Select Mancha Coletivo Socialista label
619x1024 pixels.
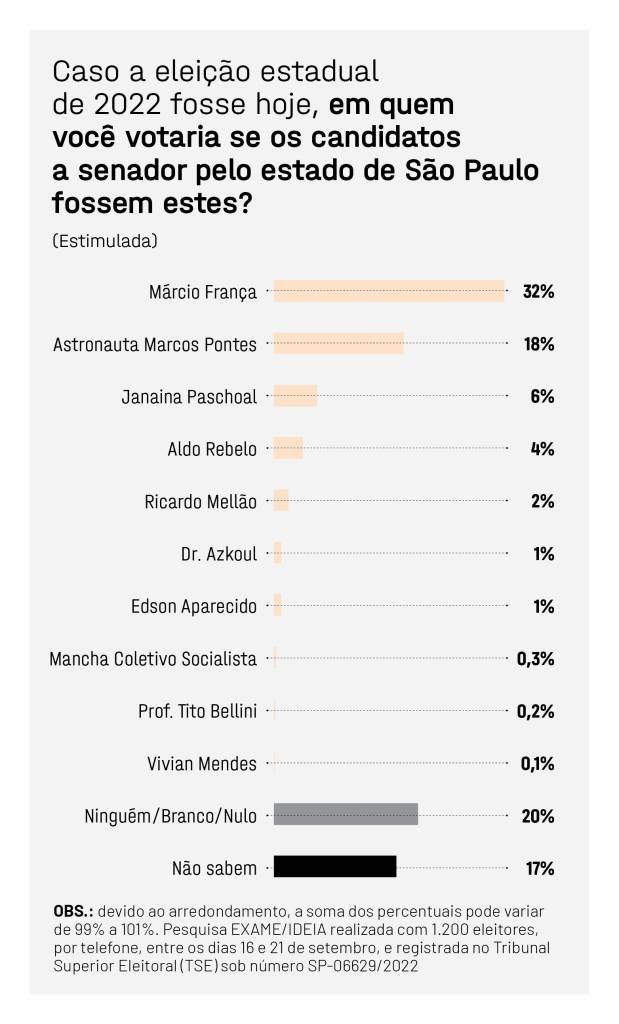pyautogui.click(x=153, y=658)
